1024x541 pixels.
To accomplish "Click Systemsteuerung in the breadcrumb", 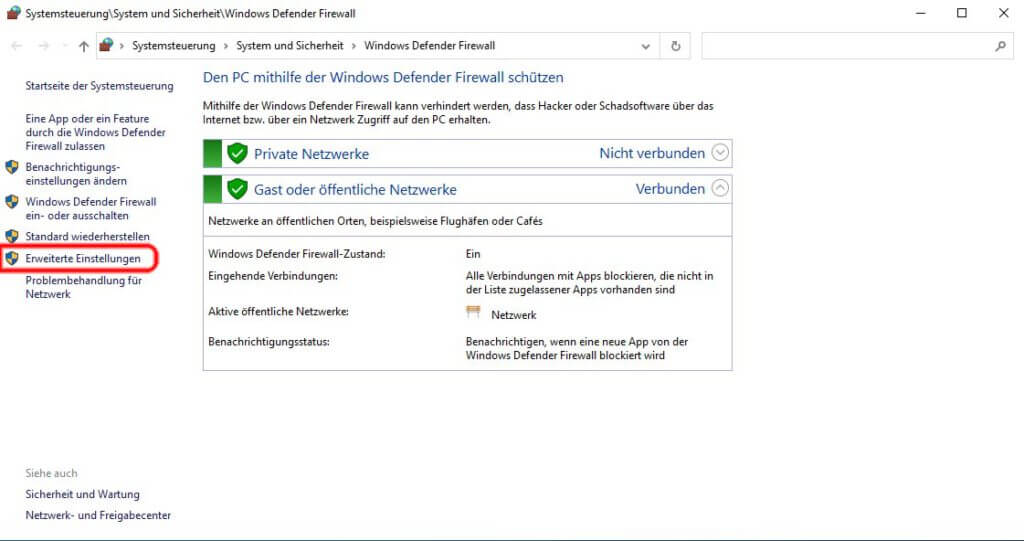I will click(174, 46).
